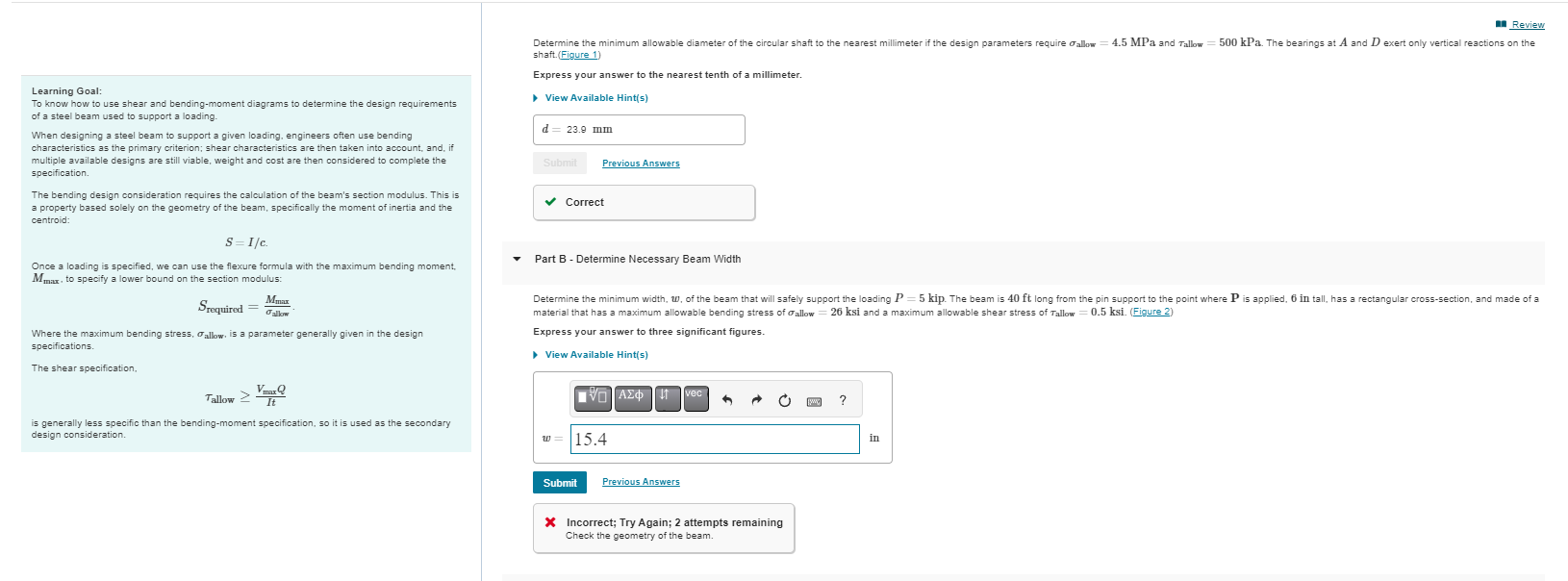Reset the answer input field
The image size is (1568, 581).
point(783,398)
